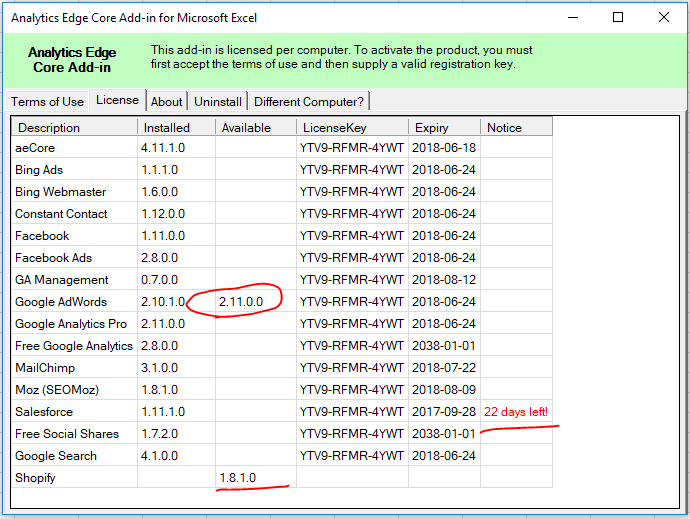Image resolution: width=690 pixels, height=519 pixels.
Task: Select the Bing Ads row
Action: coord(282,169)
